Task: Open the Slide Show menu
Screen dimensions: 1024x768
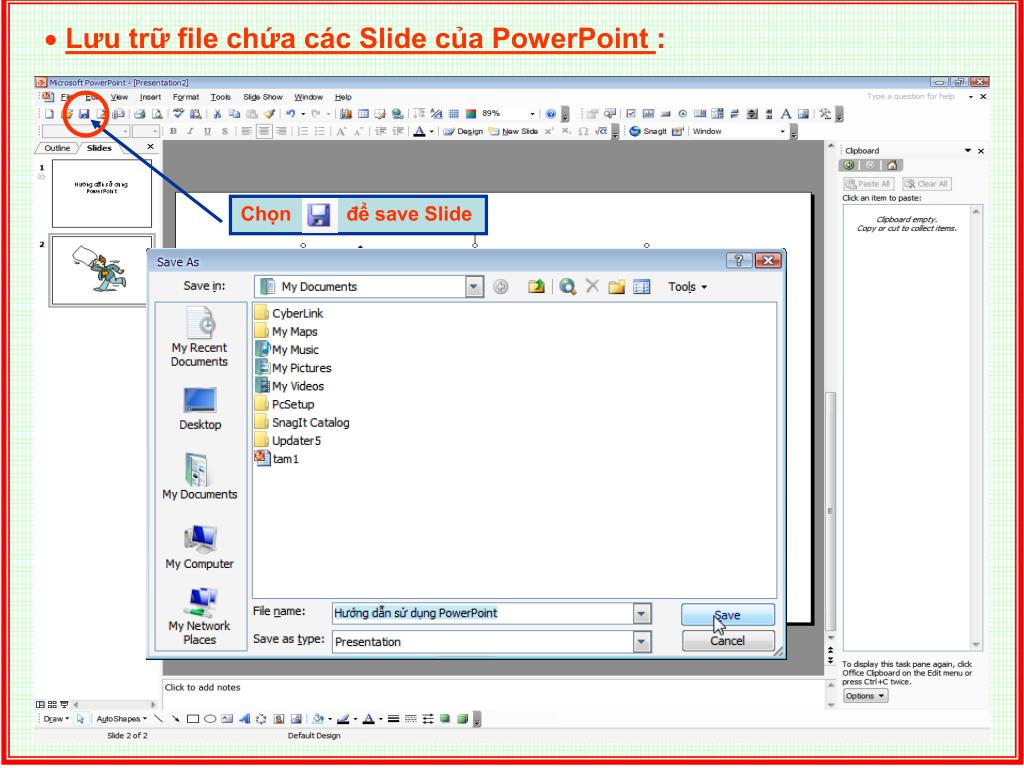Action: (x=263, y=97)
